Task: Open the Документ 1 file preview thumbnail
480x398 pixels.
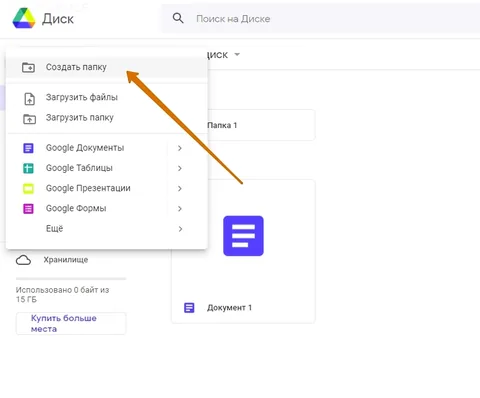Action: [243, 236]
